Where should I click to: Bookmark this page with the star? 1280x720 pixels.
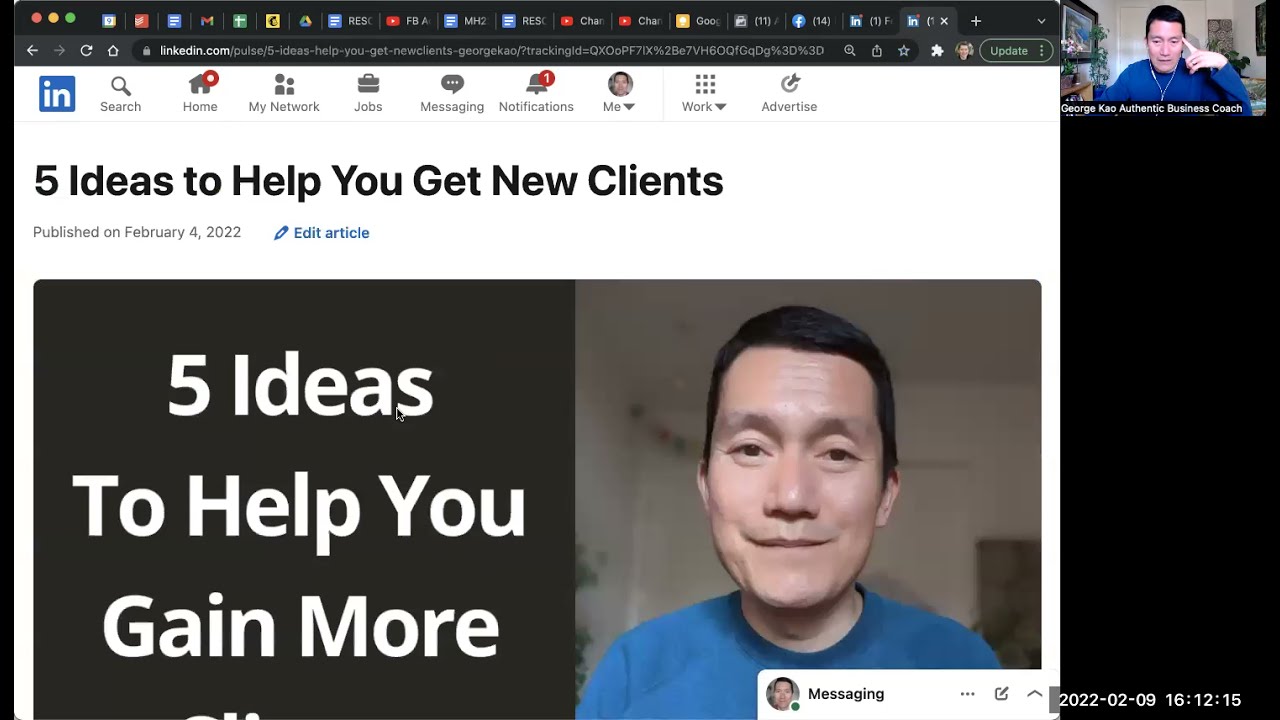(x=904, y=50)
